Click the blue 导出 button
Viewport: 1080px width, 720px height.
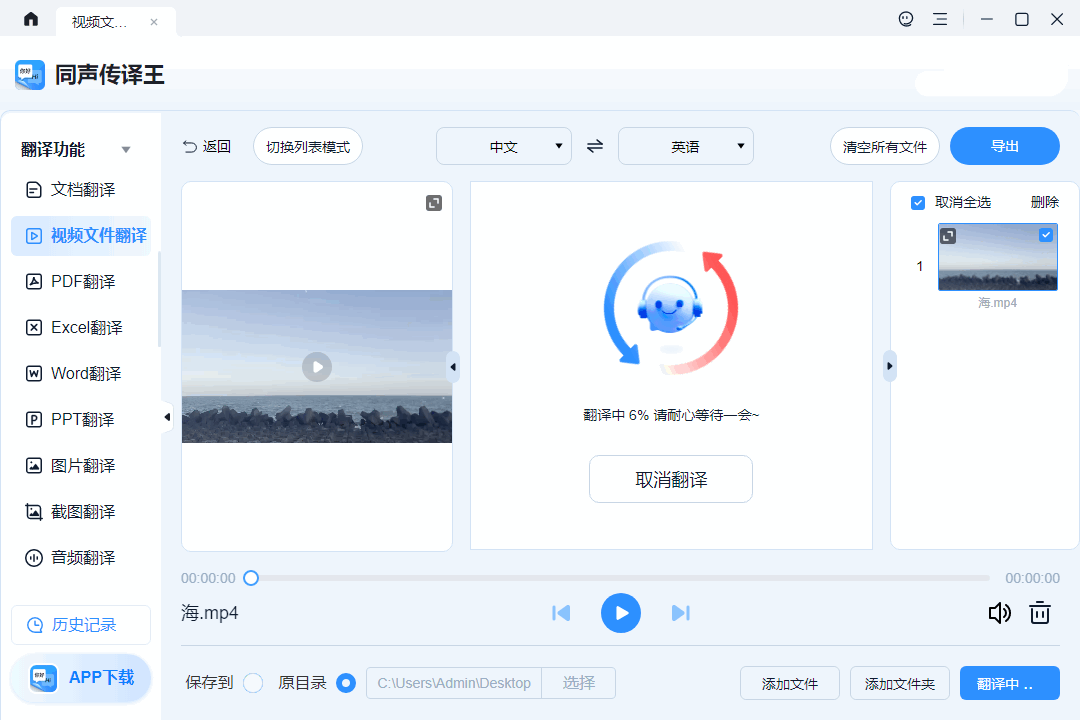click(x=1004, y=146)
